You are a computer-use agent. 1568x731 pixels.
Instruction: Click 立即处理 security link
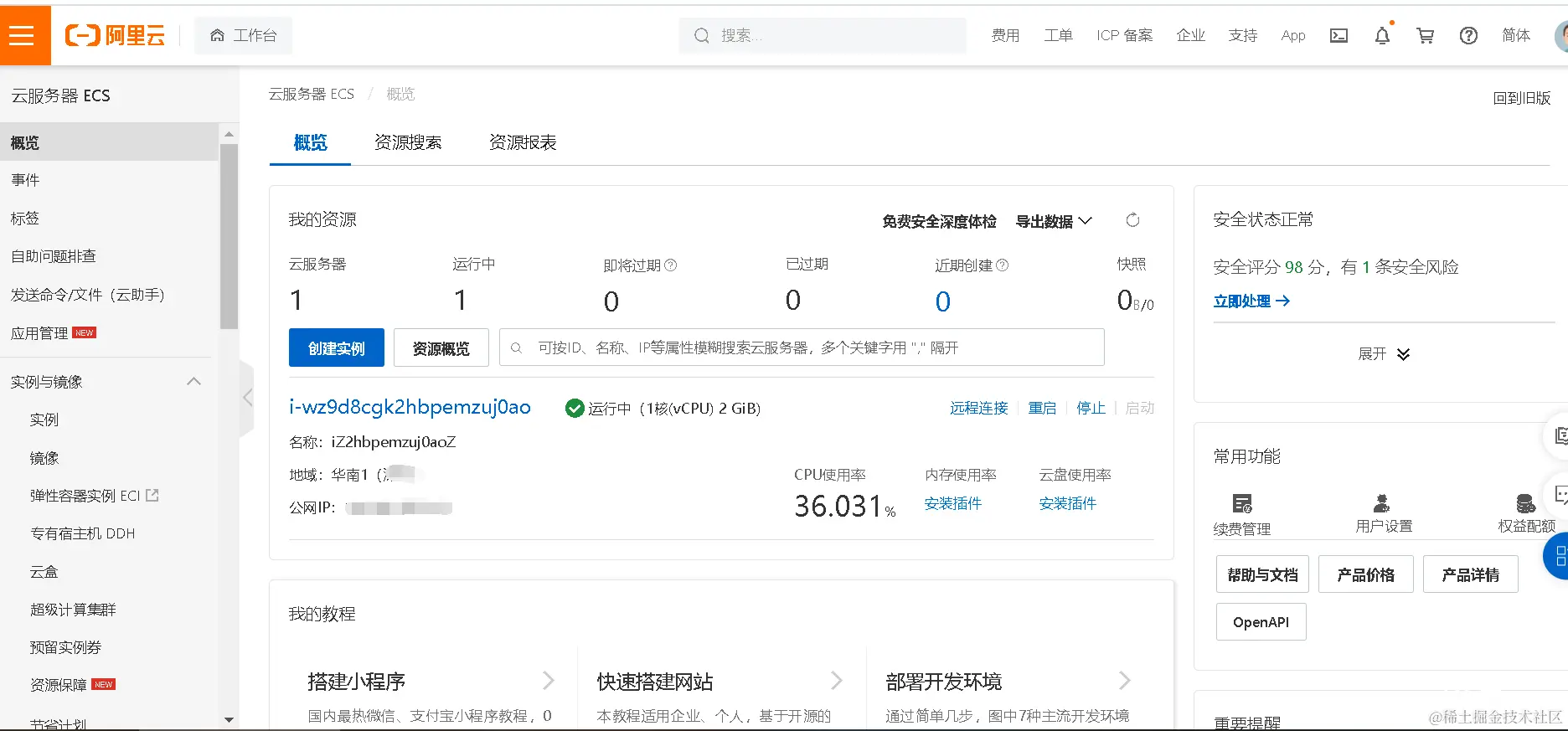(x=1251, y=301)
